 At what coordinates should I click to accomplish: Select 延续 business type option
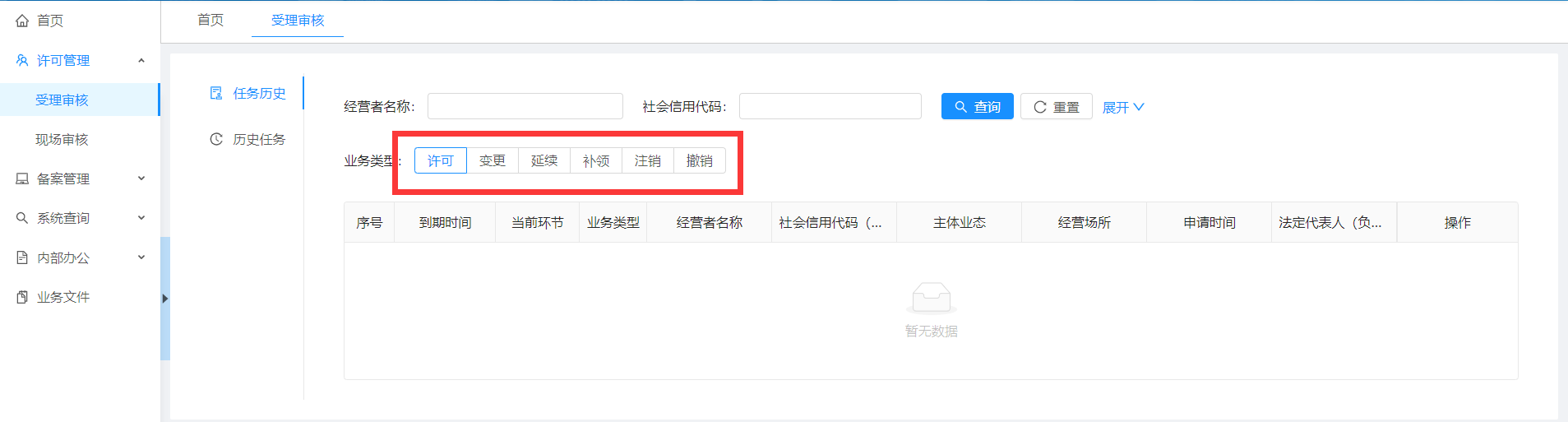pyautogui.click(x=544, y=160)
